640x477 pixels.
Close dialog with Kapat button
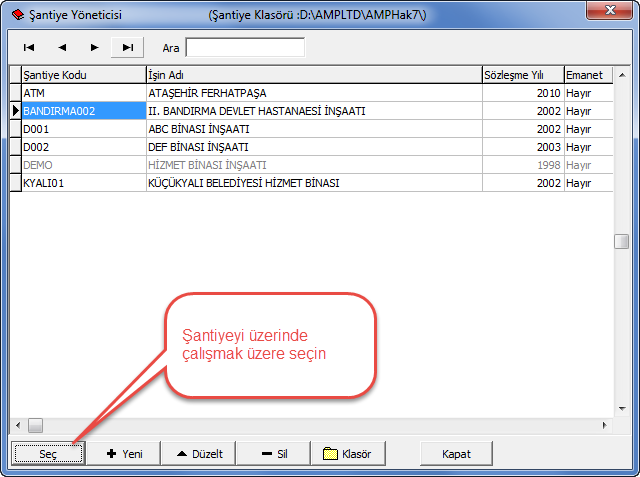click(x=456, y=453)
